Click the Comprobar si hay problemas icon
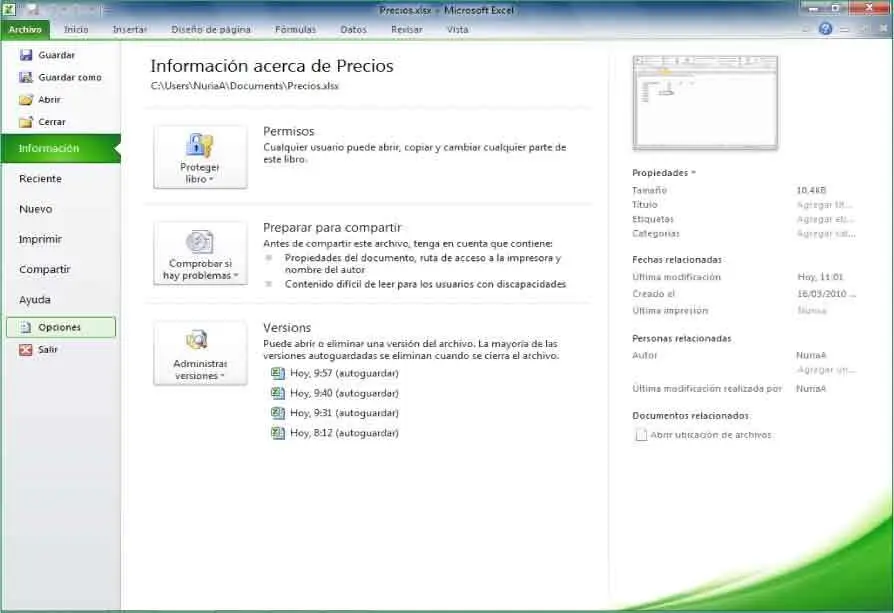This screenshot has width=894, height=613. tap(200, 242)
